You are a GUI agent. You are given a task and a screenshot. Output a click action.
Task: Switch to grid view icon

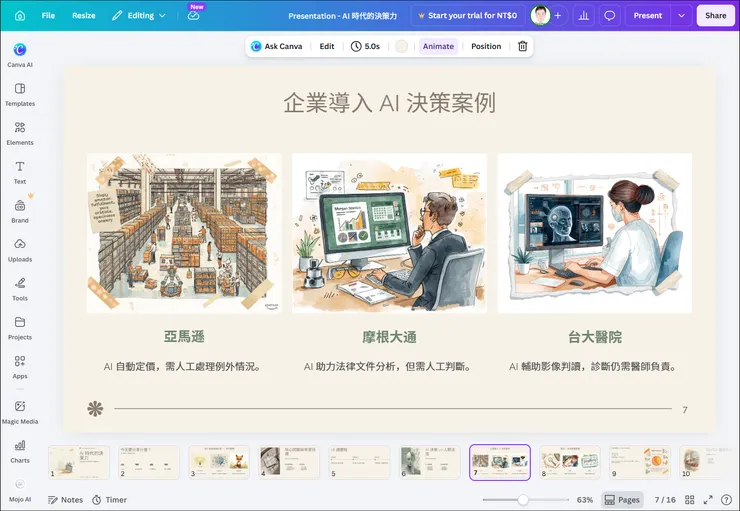[x=690, y=500]
